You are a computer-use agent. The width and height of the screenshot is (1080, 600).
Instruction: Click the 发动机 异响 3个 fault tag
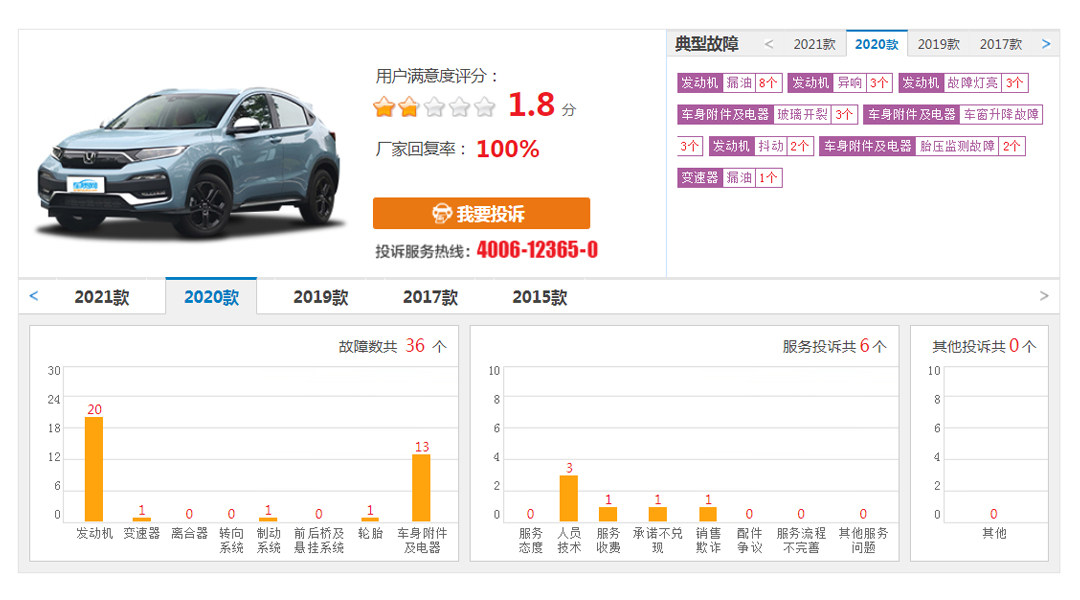pyautogui.click(x=840, y=83)
